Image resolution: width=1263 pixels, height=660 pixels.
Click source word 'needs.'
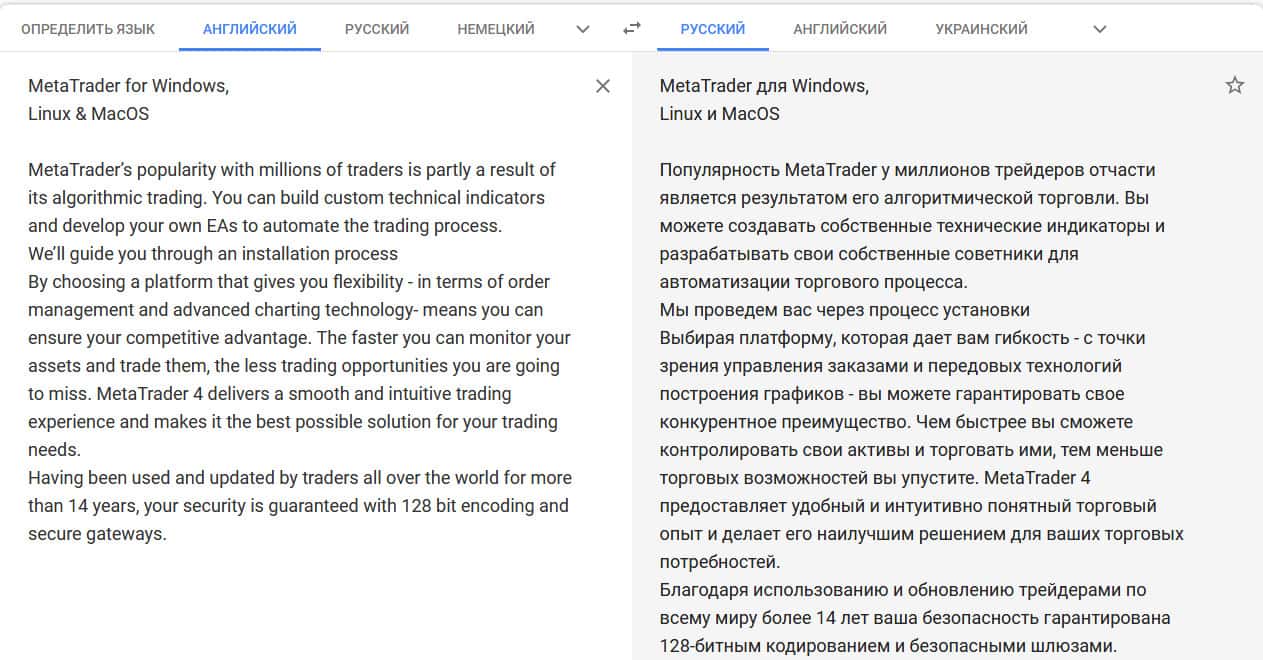pos(54,450)
